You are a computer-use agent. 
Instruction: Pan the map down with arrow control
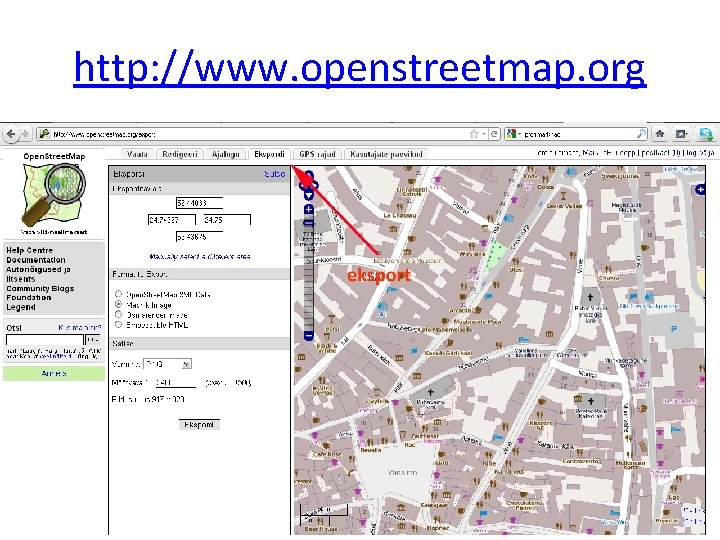pos(309,195)
